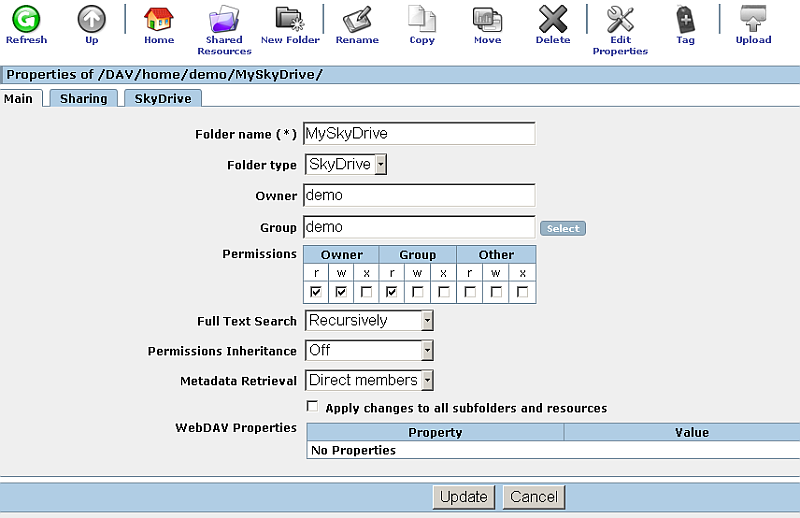
Task: Click the Delete toolbar icon
Action: pyautogui.click(x=552, y=20)
